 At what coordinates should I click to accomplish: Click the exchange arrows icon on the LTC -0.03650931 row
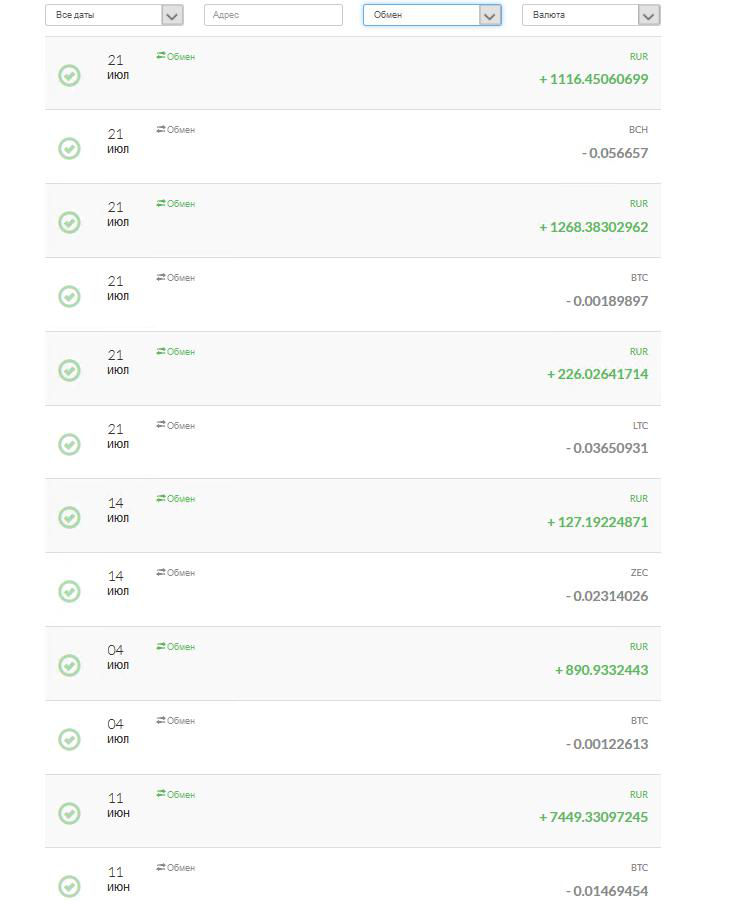(161, 425)
